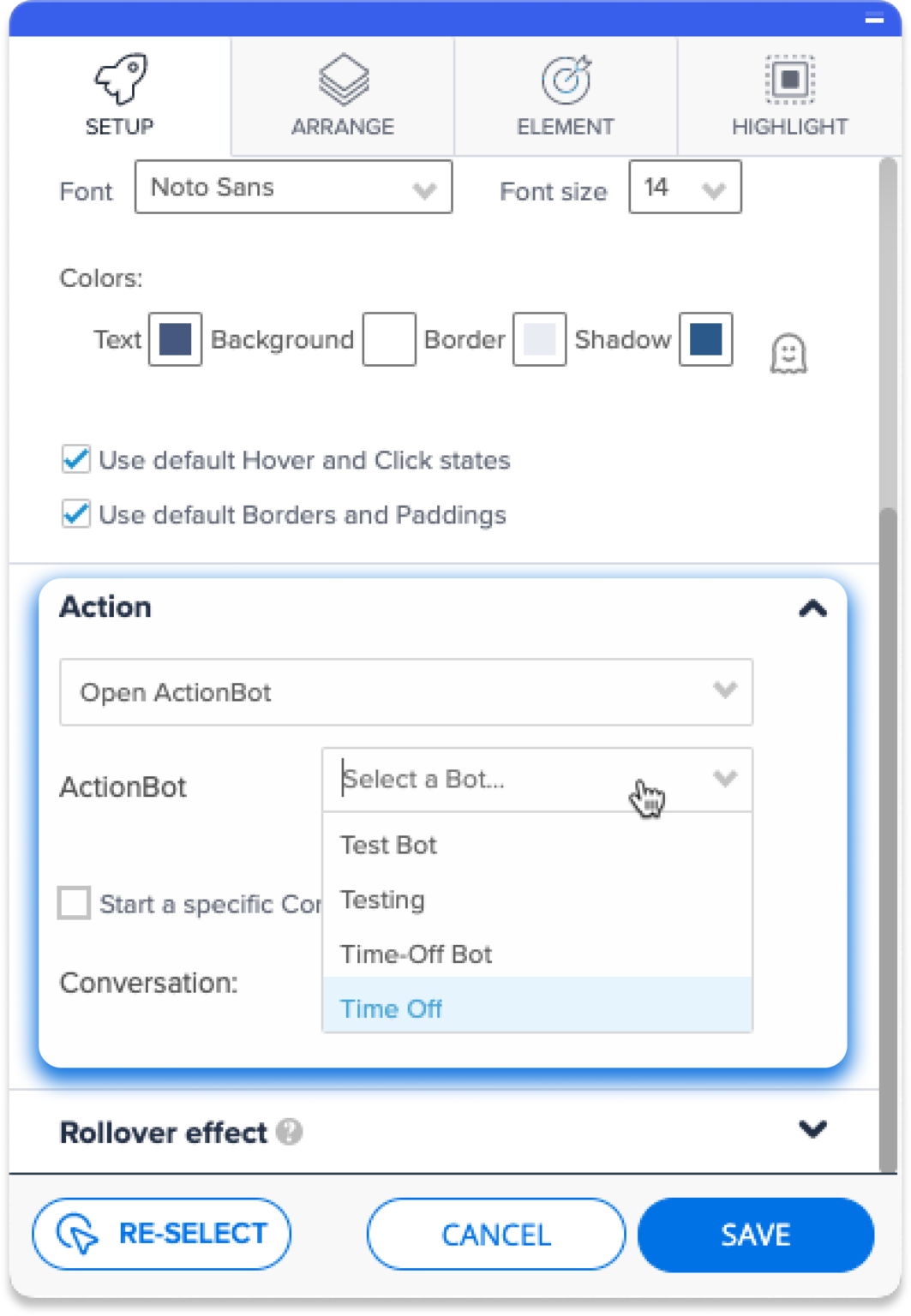Click the Cancel button

tap(494, 1234)
